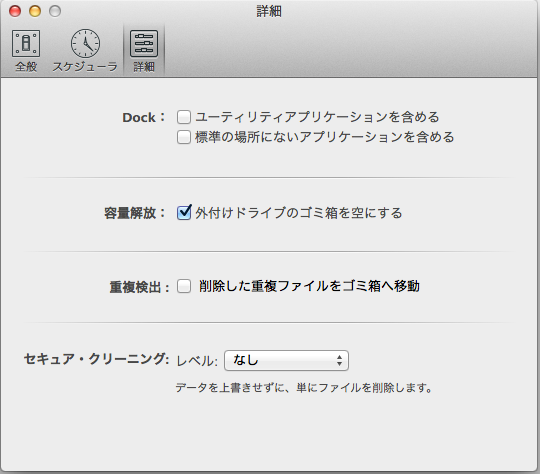
Task: Click the 削除した重複ファイルをゴミ箱へ移動 label text
Action: [x=309, y=286]
